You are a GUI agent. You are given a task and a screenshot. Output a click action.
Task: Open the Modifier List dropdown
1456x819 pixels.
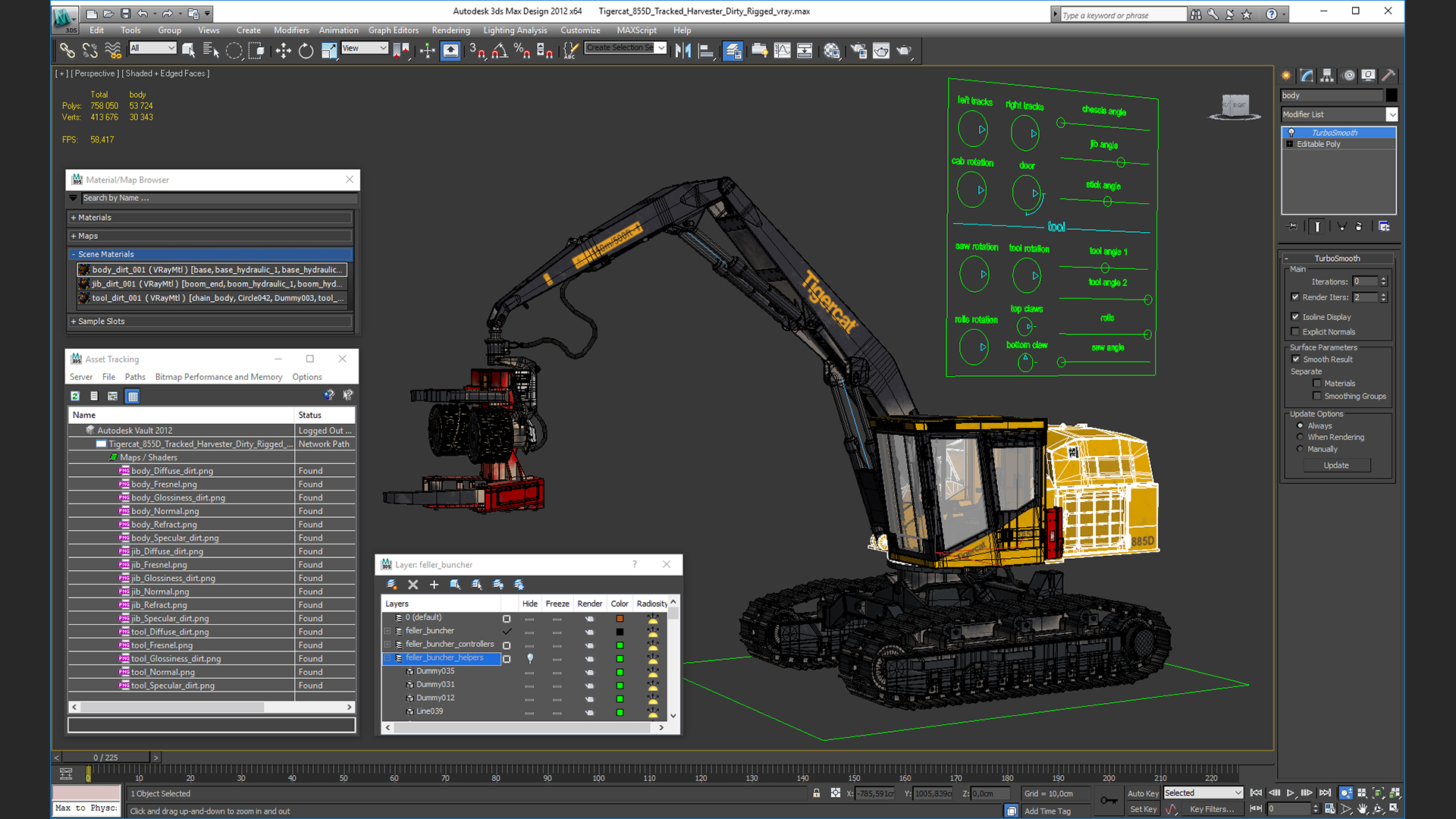[1392, 115]
